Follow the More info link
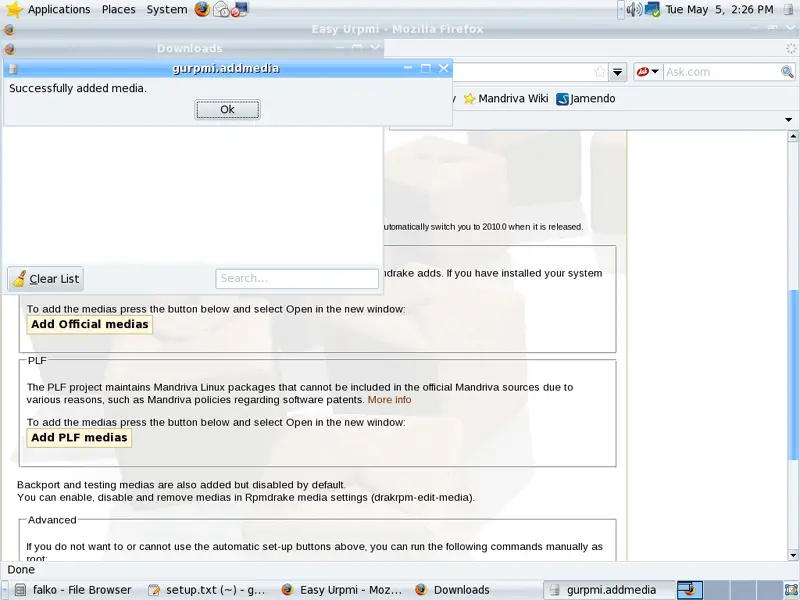The width and height of the screenshot is (800, 600). pos(389,399)
